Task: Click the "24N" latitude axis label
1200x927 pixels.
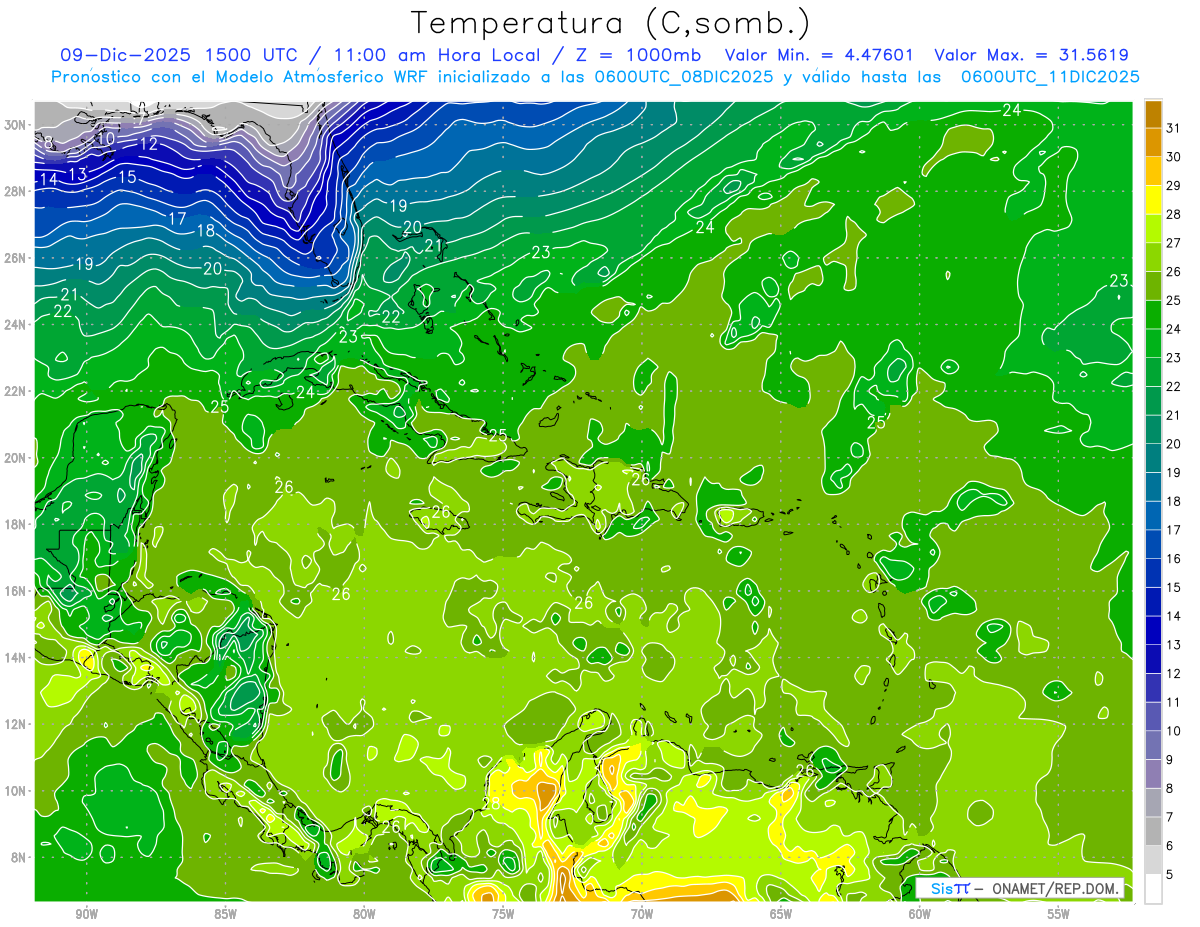Action: (16, 325)
